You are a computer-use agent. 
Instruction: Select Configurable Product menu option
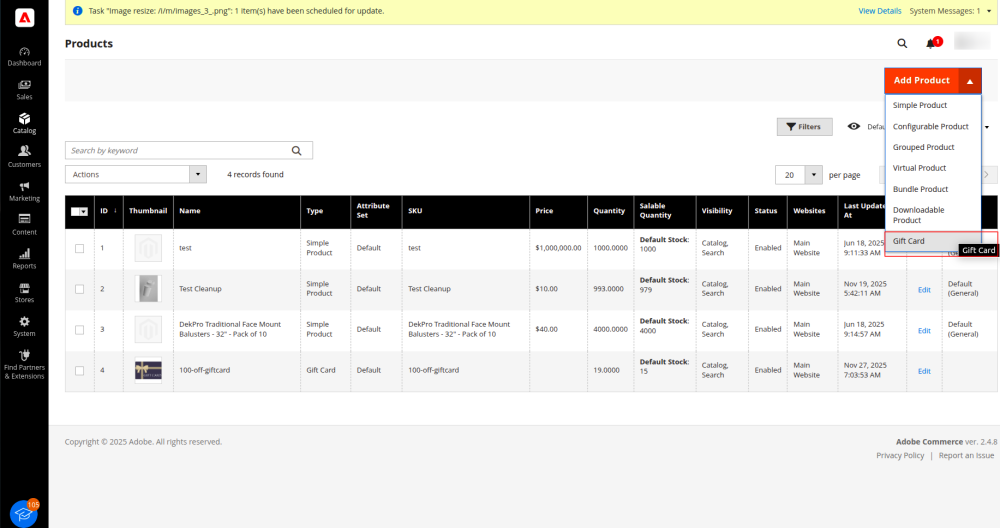point(930,126)
